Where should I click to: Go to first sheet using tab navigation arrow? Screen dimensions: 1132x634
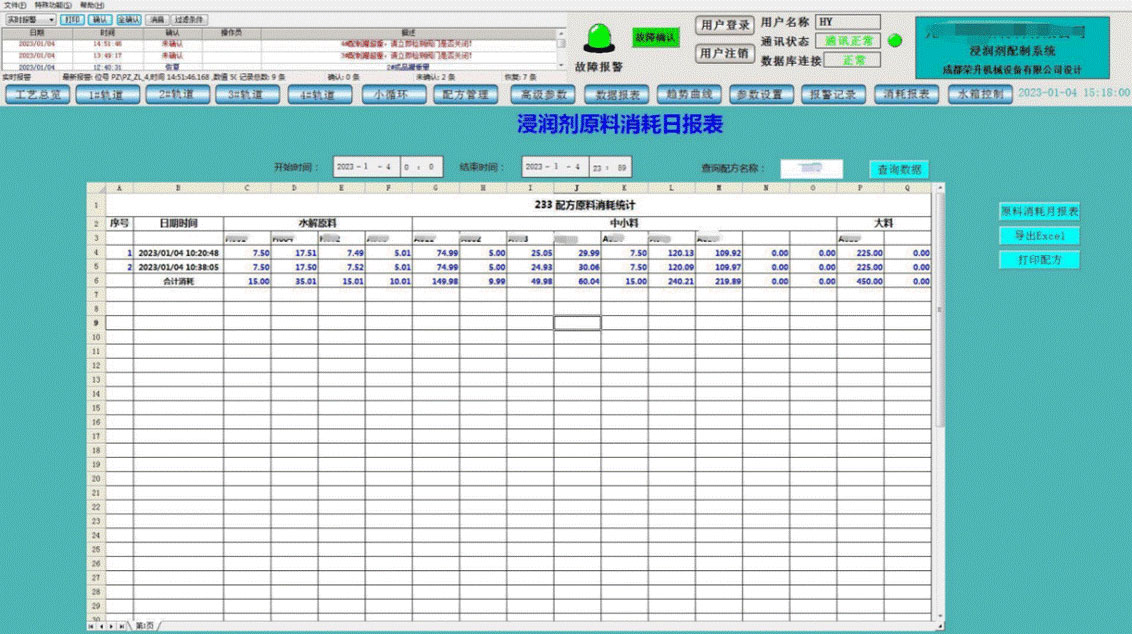point(91,626)
